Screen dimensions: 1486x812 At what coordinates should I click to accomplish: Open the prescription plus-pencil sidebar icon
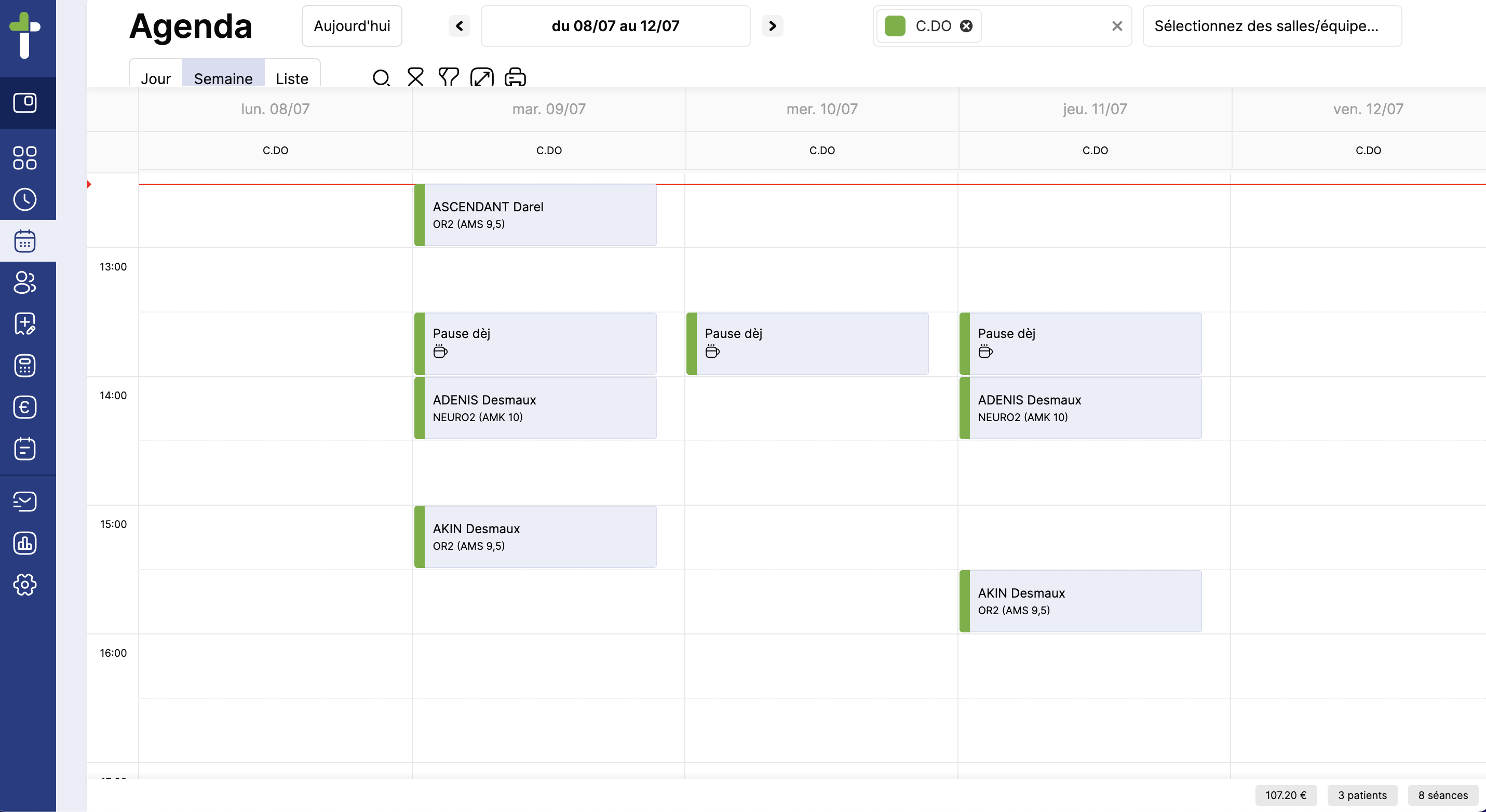click(25, 324)
